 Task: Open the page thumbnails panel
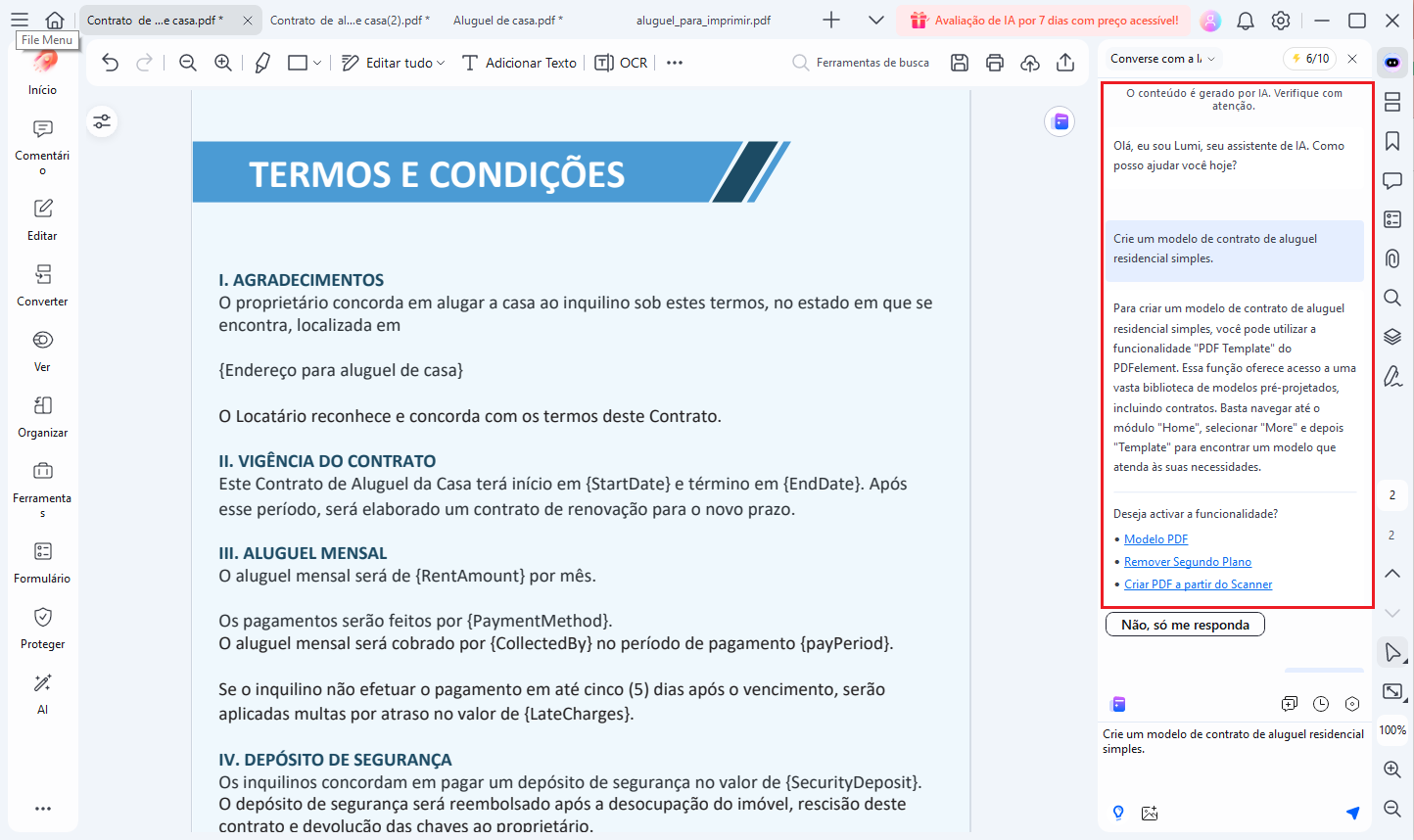tap(1391, 101)
